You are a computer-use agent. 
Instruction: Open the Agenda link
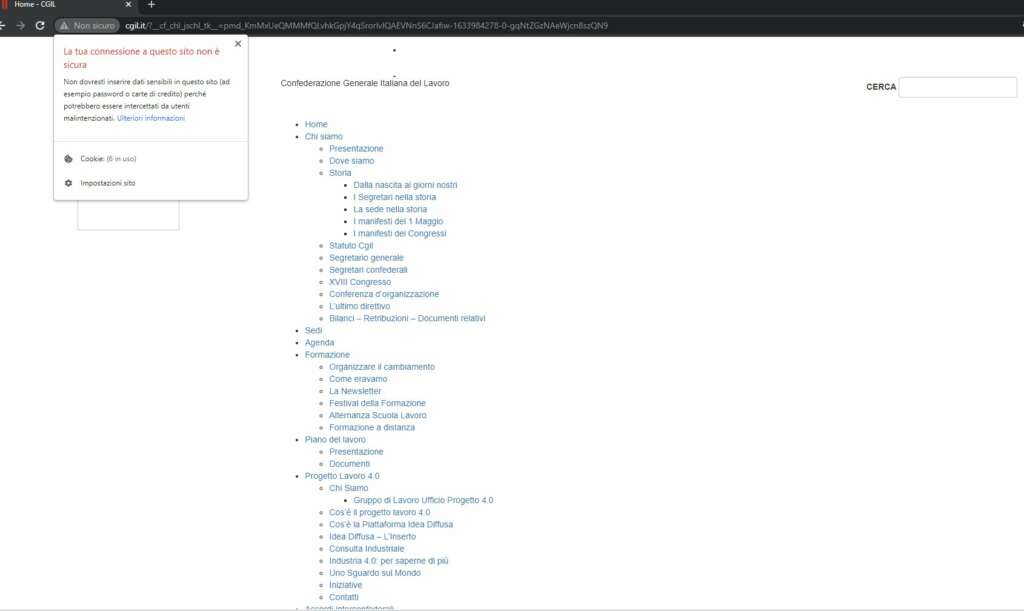[319, 343]
